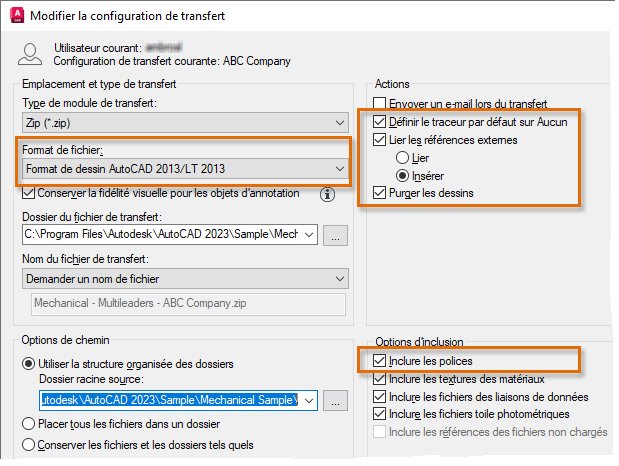This screenshot has height=466, width=619.
Task: Toggle Envoyer un e-mail lors du transfert
Action: click(x=379, y=103)
